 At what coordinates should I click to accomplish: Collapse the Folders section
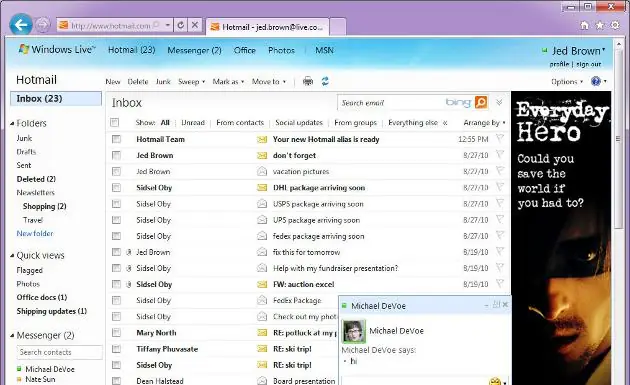(12, 123)
